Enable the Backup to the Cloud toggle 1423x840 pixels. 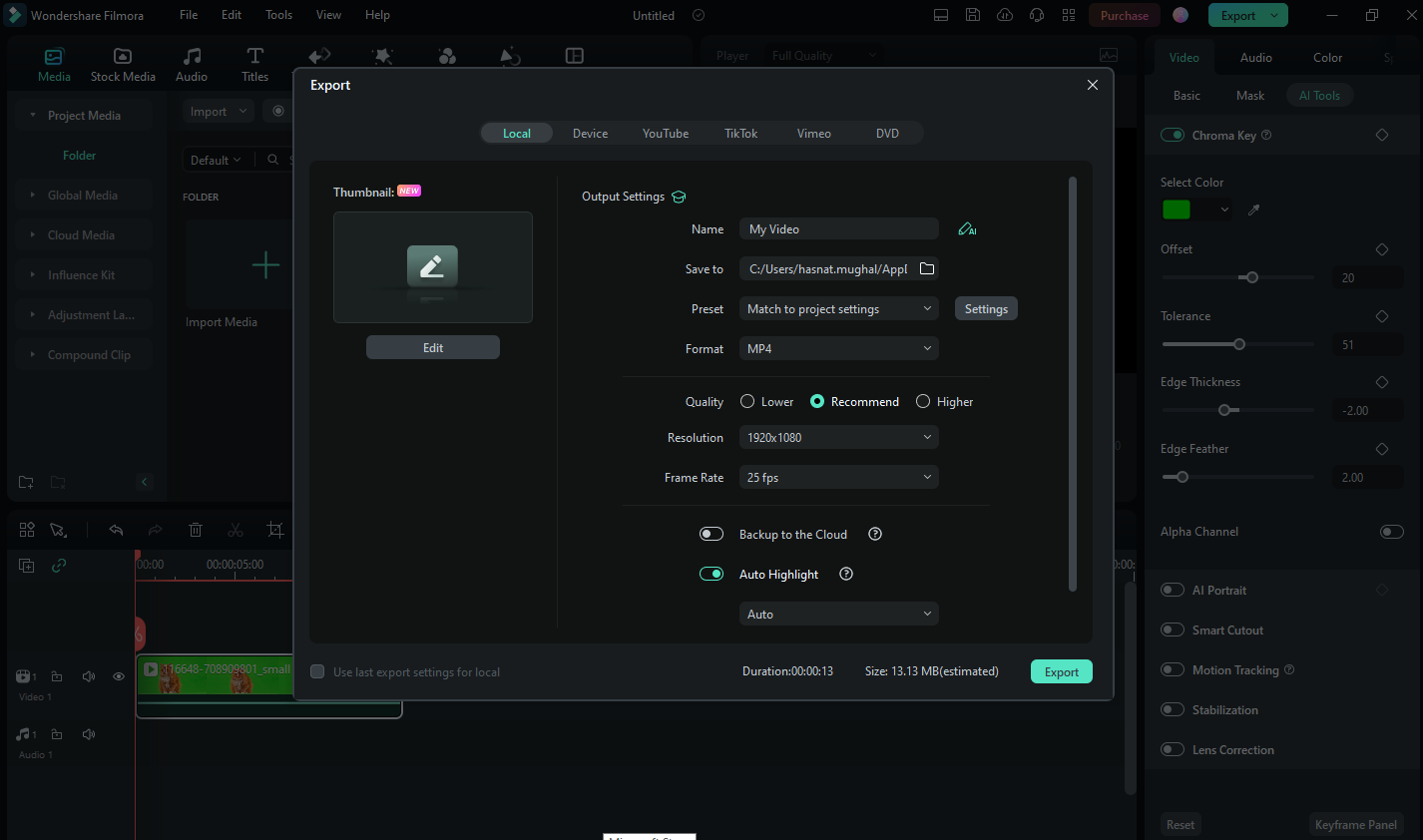click(x=711, y=534)
